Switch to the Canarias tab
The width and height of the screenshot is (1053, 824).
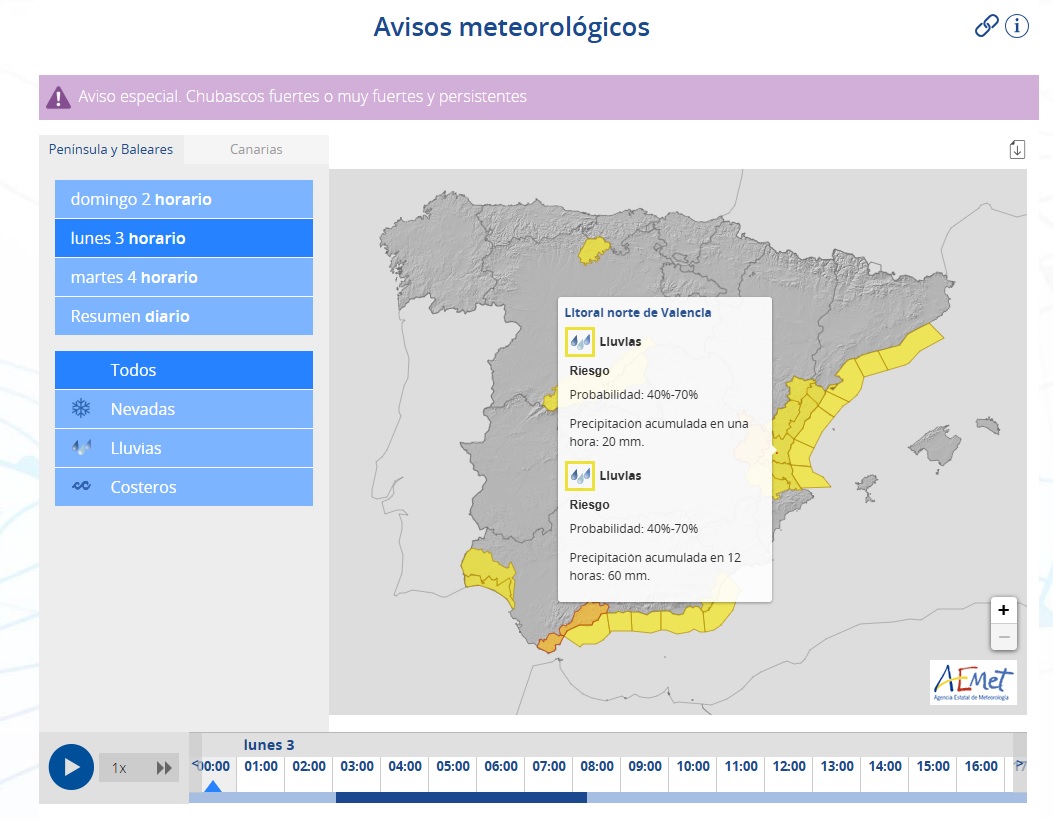[256, 149]
